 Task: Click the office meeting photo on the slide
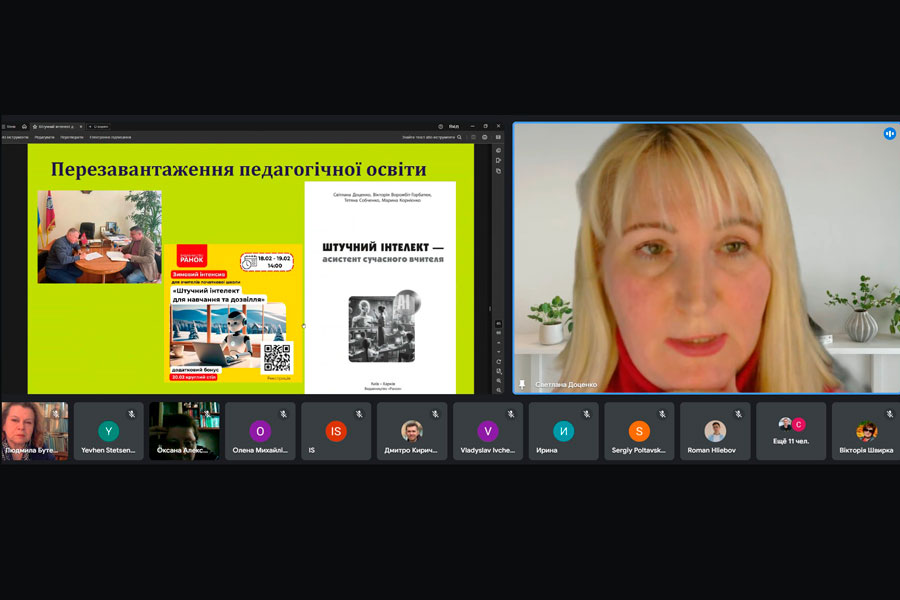pos(99,237)
